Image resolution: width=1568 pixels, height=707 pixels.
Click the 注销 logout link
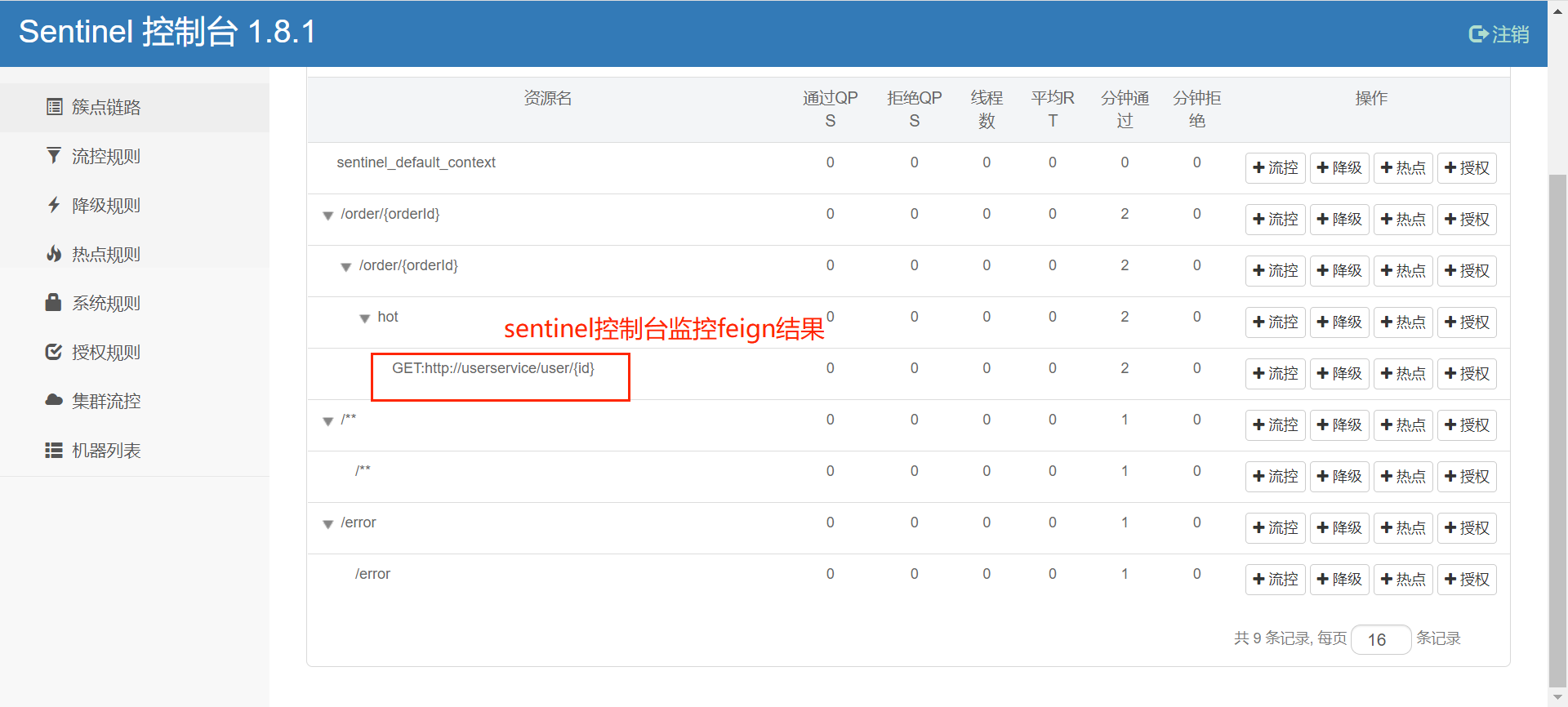[x=1499, y=34]
